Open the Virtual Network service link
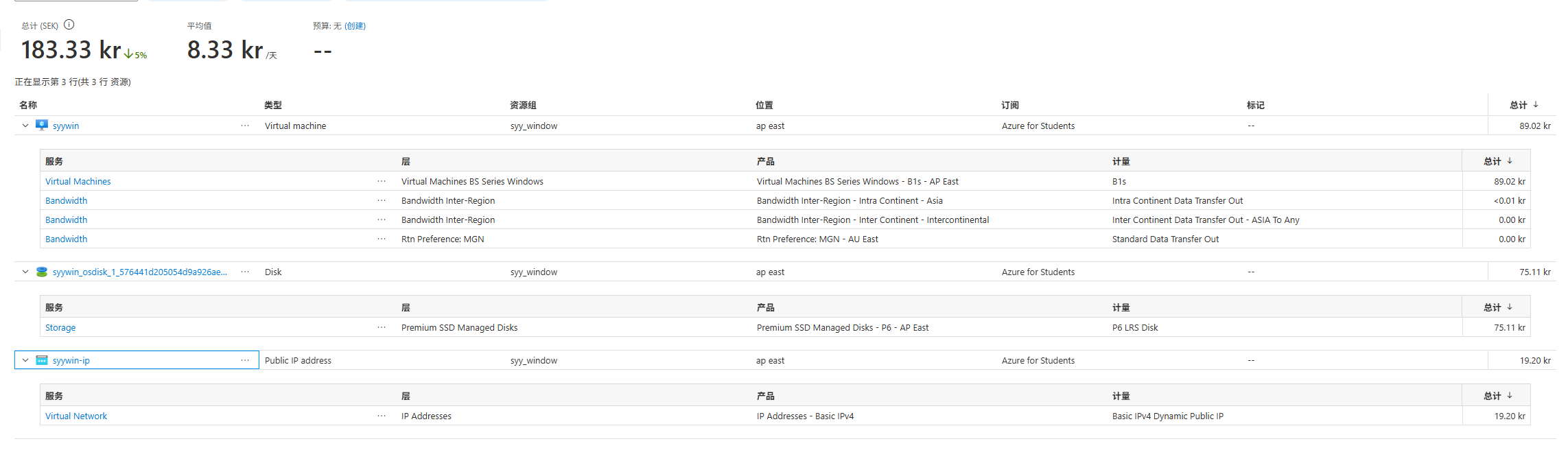The image size is (1568, 472). (x=76, y=416)
